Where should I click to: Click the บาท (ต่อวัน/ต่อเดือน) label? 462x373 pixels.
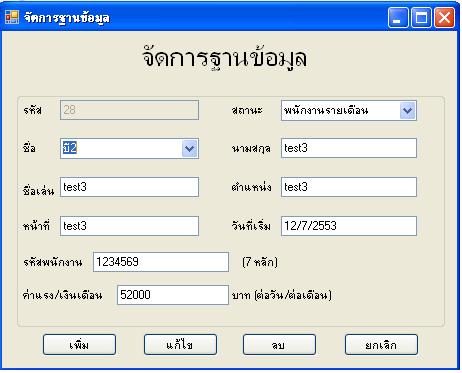tap(282, 295)
